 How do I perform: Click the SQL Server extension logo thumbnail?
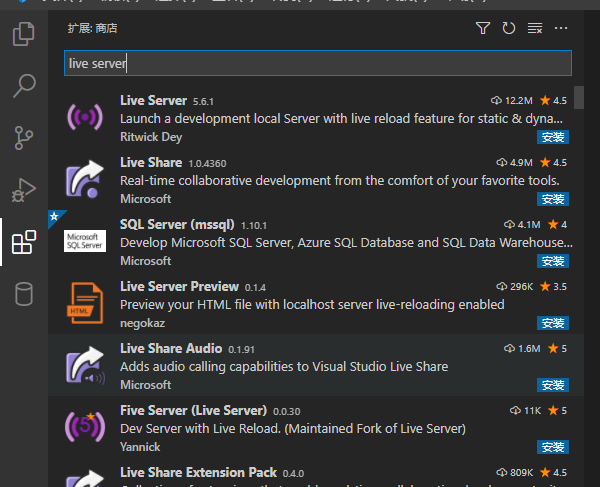tap(85, 241)
